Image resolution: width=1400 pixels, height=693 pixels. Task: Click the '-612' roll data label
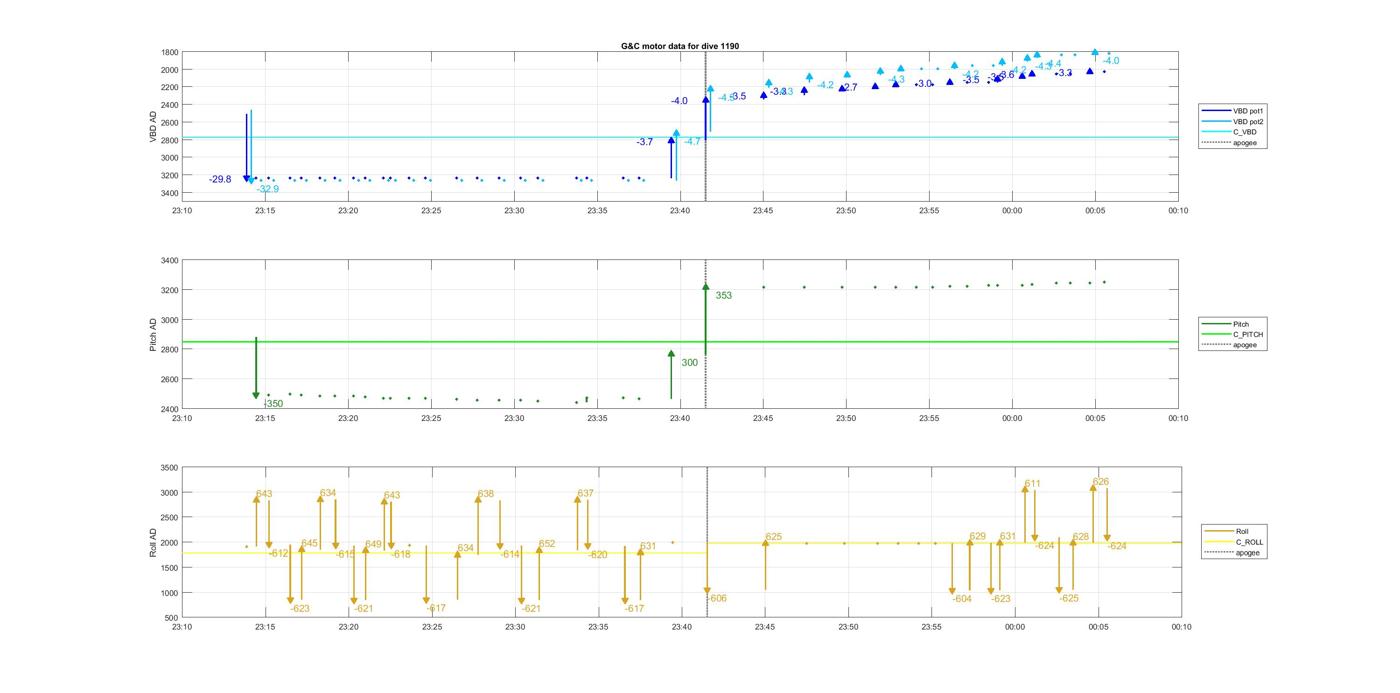[x=278, y=553]
